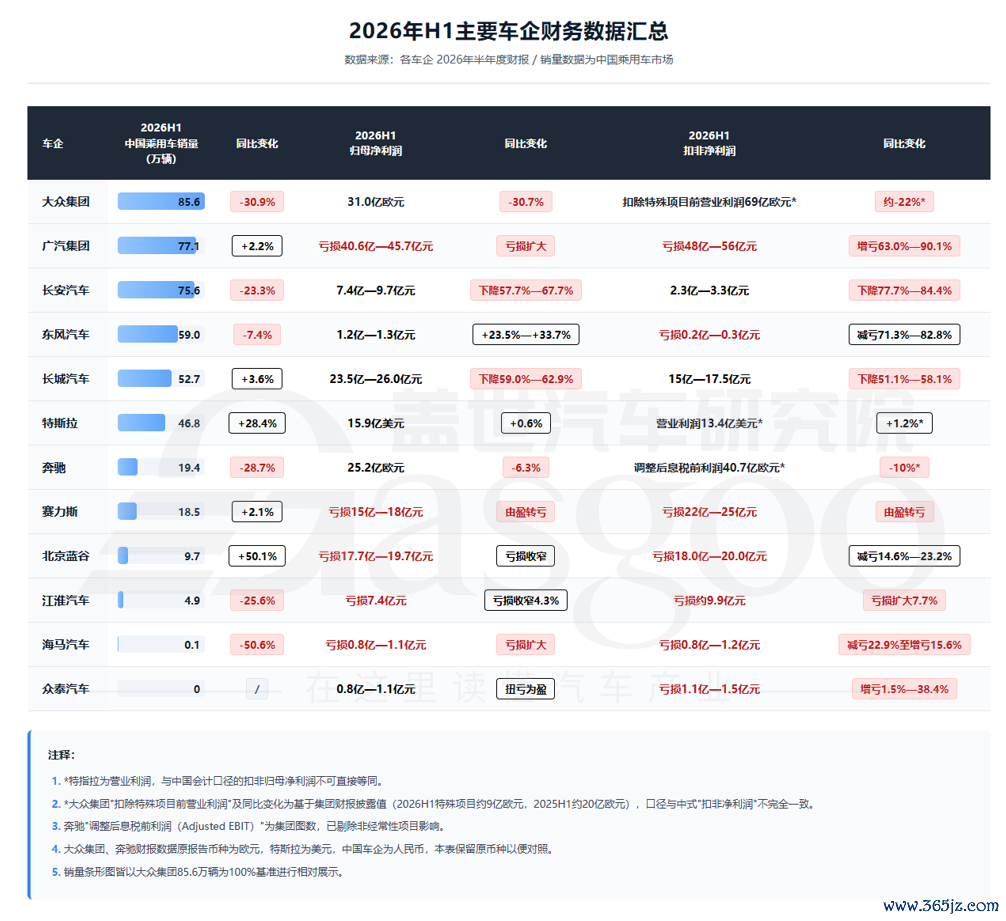The width and height of the screenshot is (1006, 921).
Task: Select the 亏损15亿—18亿元 cell for 赛力斯
Action: point(375,512)
